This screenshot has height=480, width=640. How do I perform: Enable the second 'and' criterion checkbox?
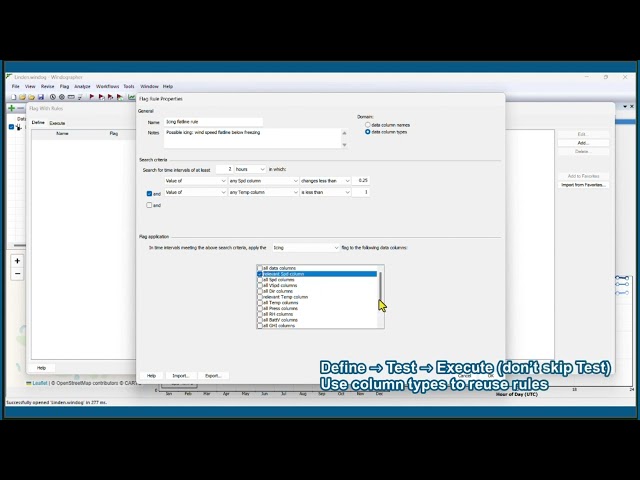149,205
